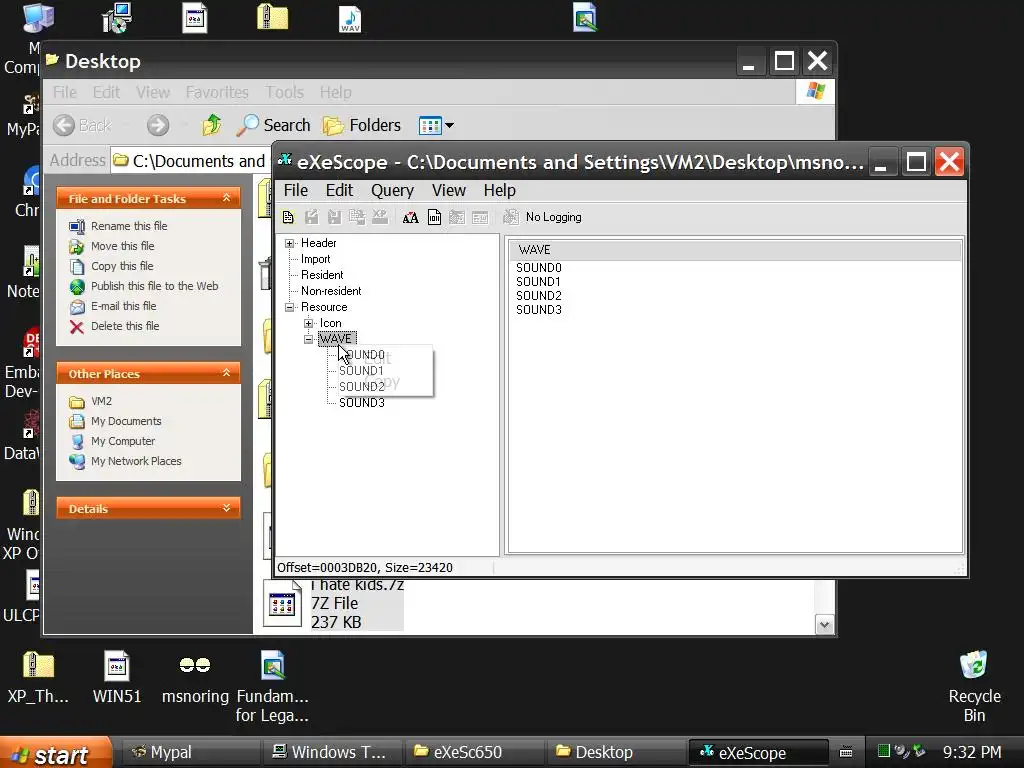Click the Address bar path field
The image size is (1024, 768).
coord(190,161)
